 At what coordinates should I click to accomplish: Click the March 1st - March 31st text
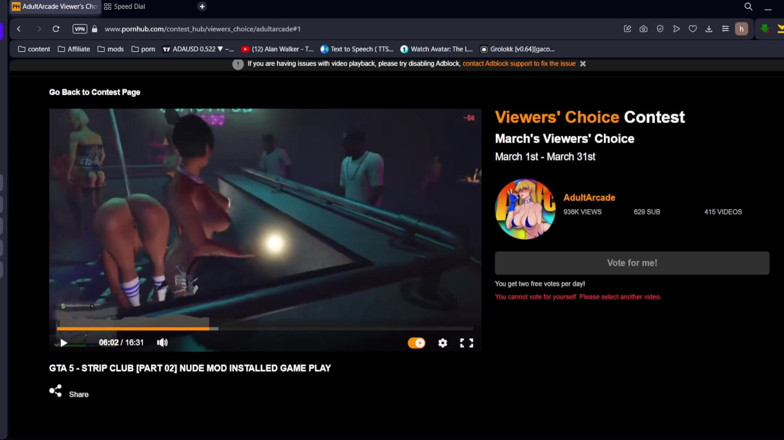(x=545, y=156)
